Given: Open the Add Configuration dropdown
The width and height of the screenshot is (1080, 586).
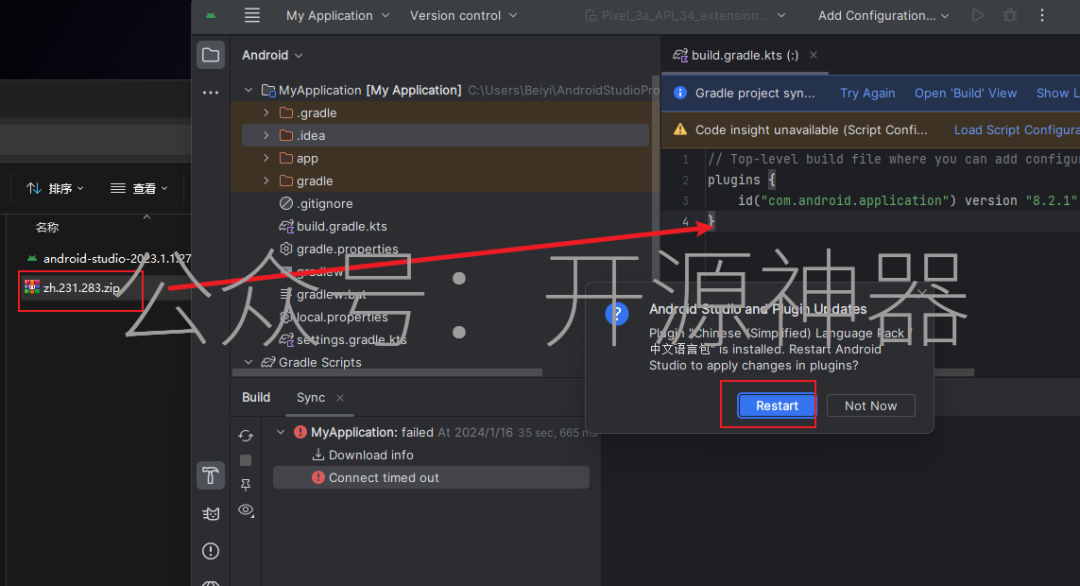Looking at the screenshot, I should click(x=883, y=15).
